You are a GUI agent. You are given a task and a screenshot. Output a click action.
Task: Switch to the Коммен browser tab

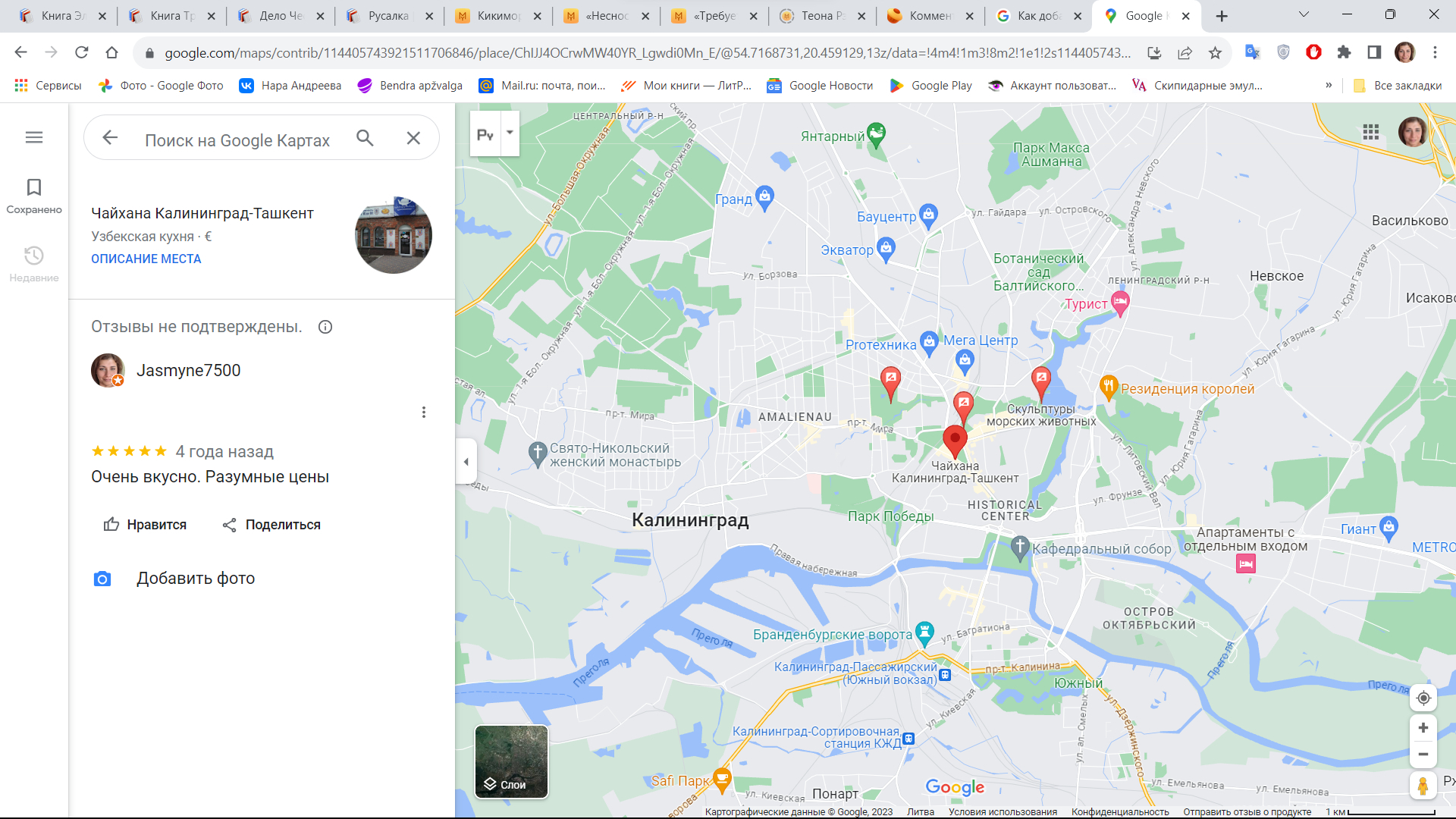point(930,16)
